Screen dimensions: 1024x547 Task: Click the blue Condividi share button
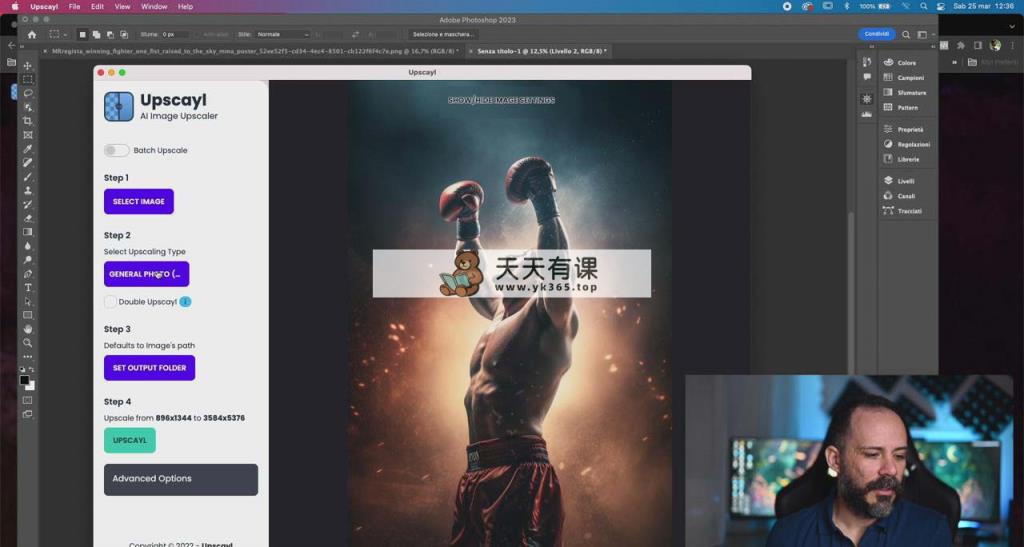coord(876,34)
